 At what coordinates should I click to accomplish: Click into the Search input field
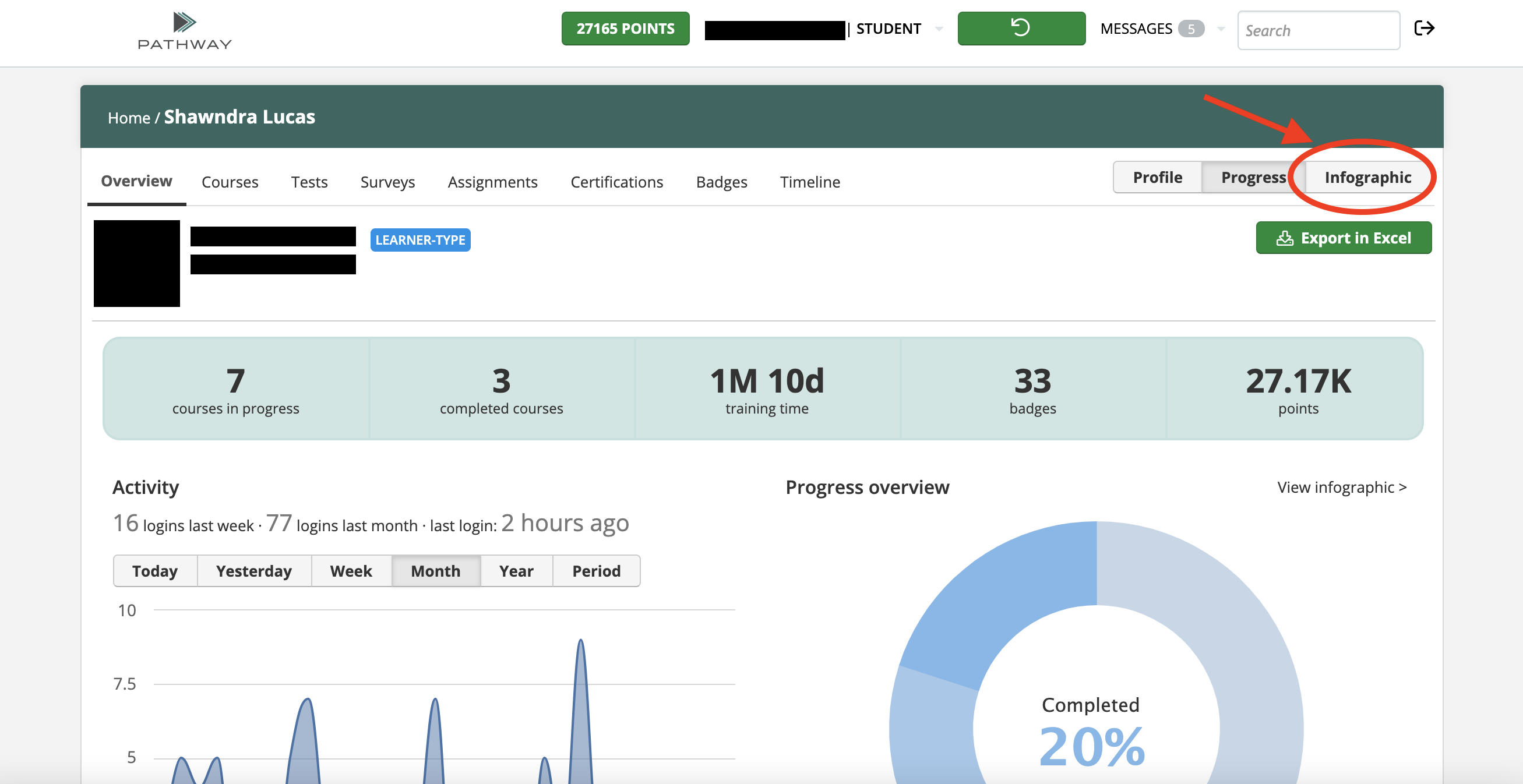coord(1318,30)
